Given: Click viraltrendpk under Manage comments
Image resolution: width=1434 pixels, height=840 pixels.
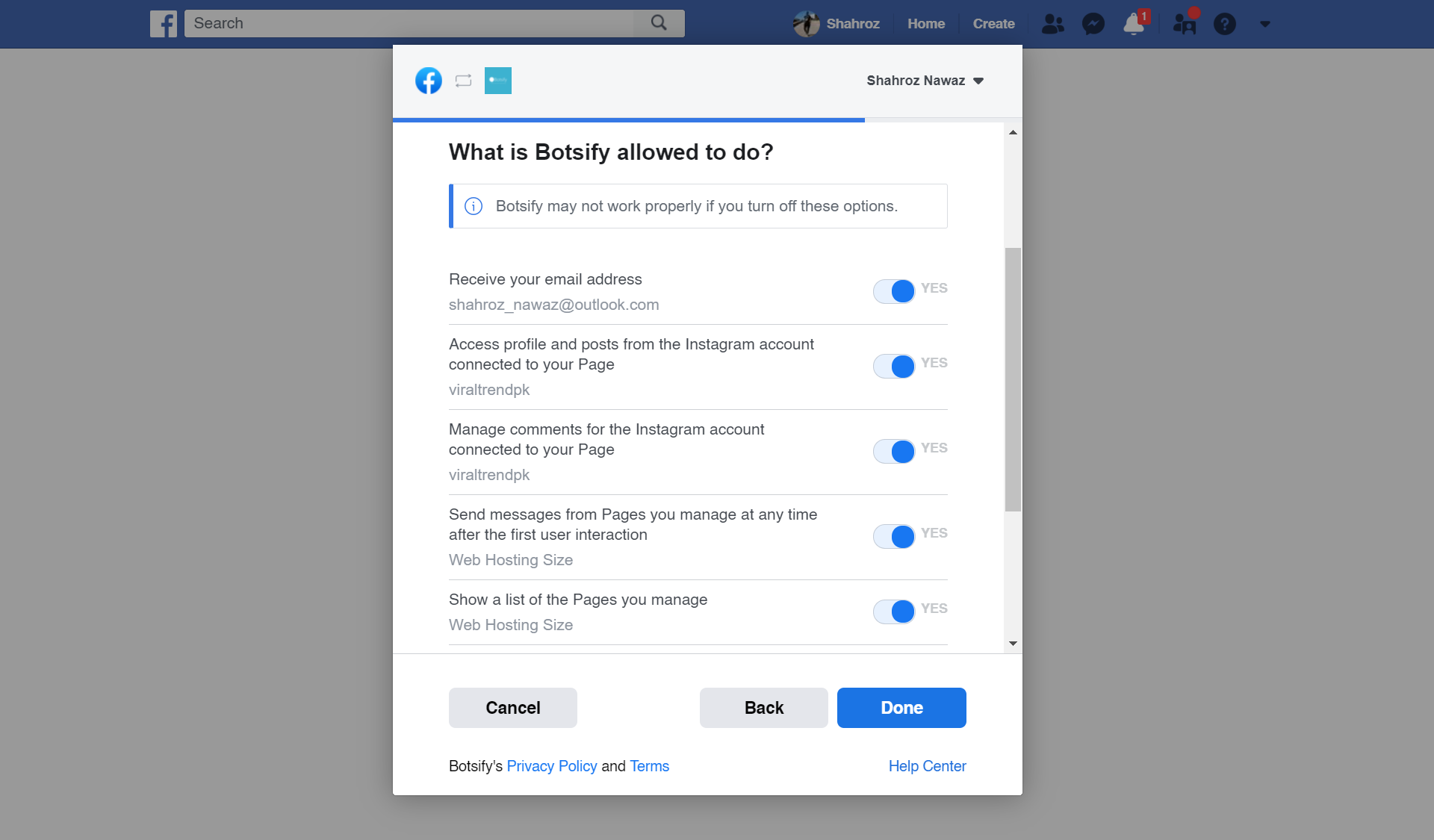Looking at the screenshot, I should coord(489,475).
